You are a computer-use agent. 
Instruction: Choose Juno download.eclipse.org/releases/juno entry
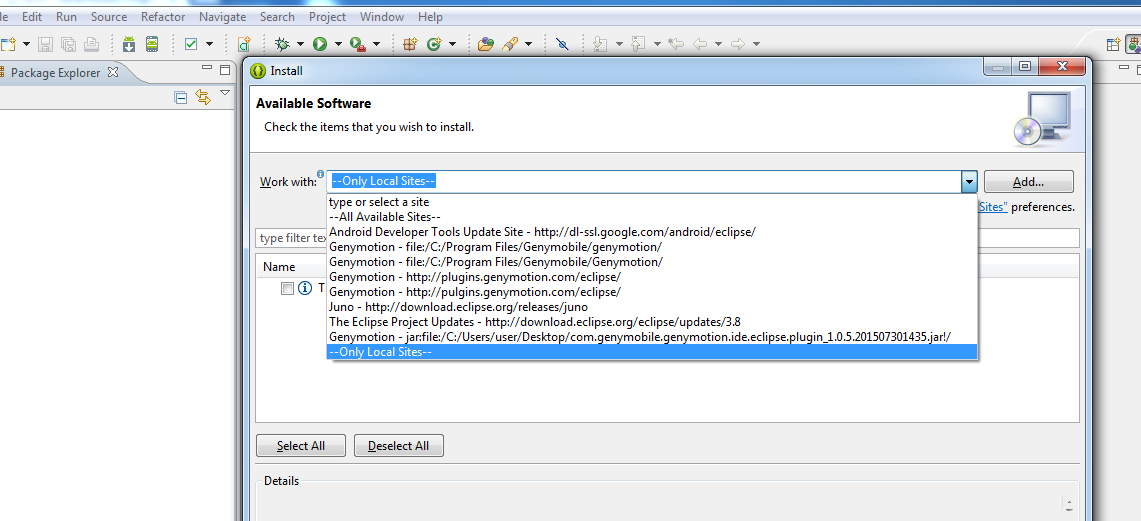click(652, 307)
